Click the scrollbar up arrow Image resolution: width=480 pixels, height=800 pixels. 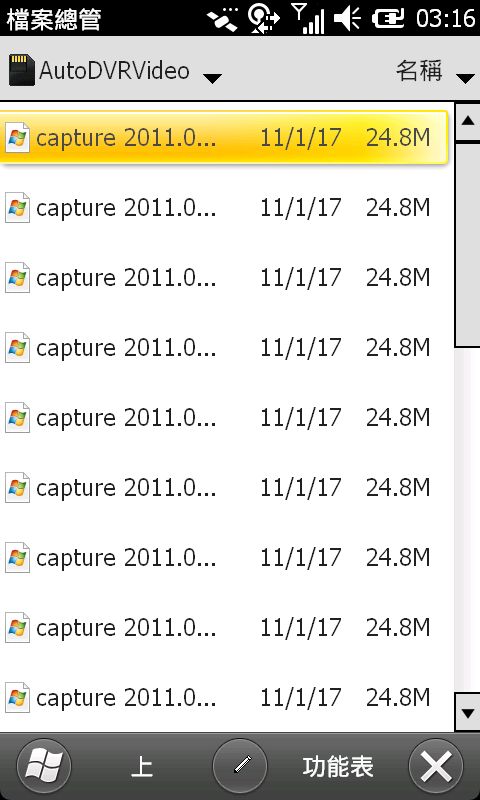[467, 121]
